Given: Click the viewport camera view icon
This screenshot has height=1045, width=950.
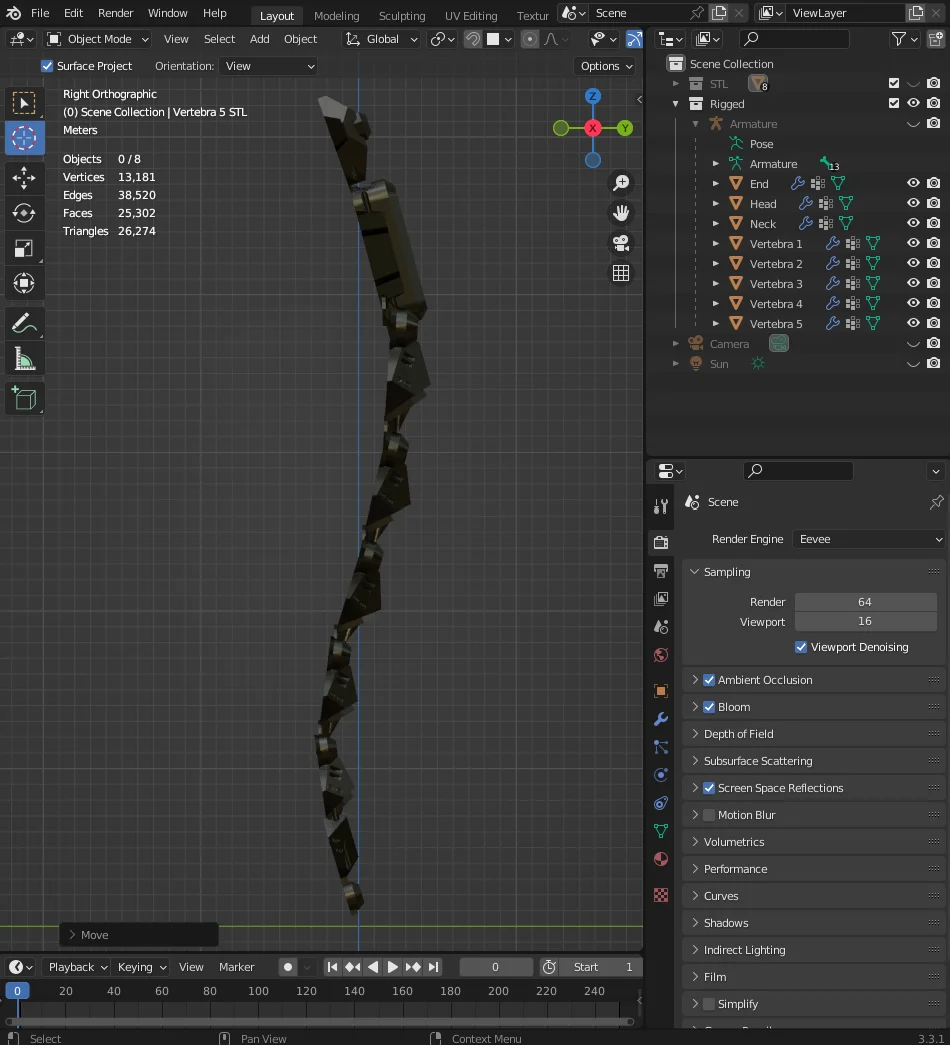Looking at the screenshot, I should click(621, 243).
